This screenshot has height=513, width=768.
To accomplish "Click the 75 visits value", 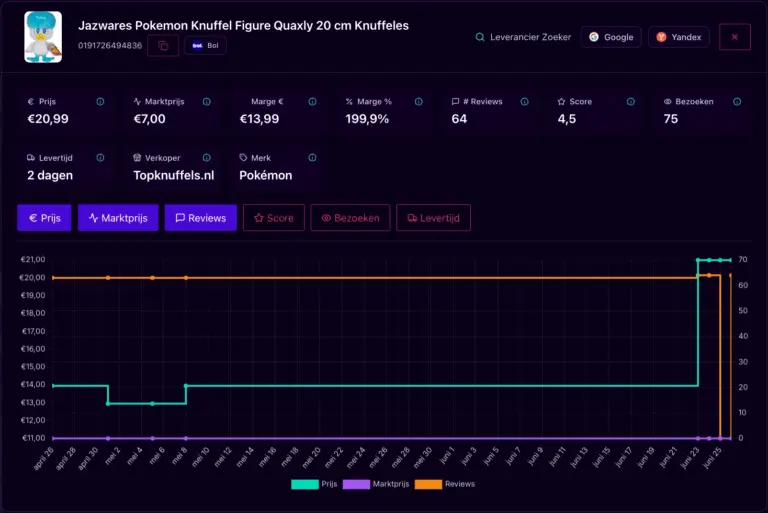I will (x=671, y=119).
